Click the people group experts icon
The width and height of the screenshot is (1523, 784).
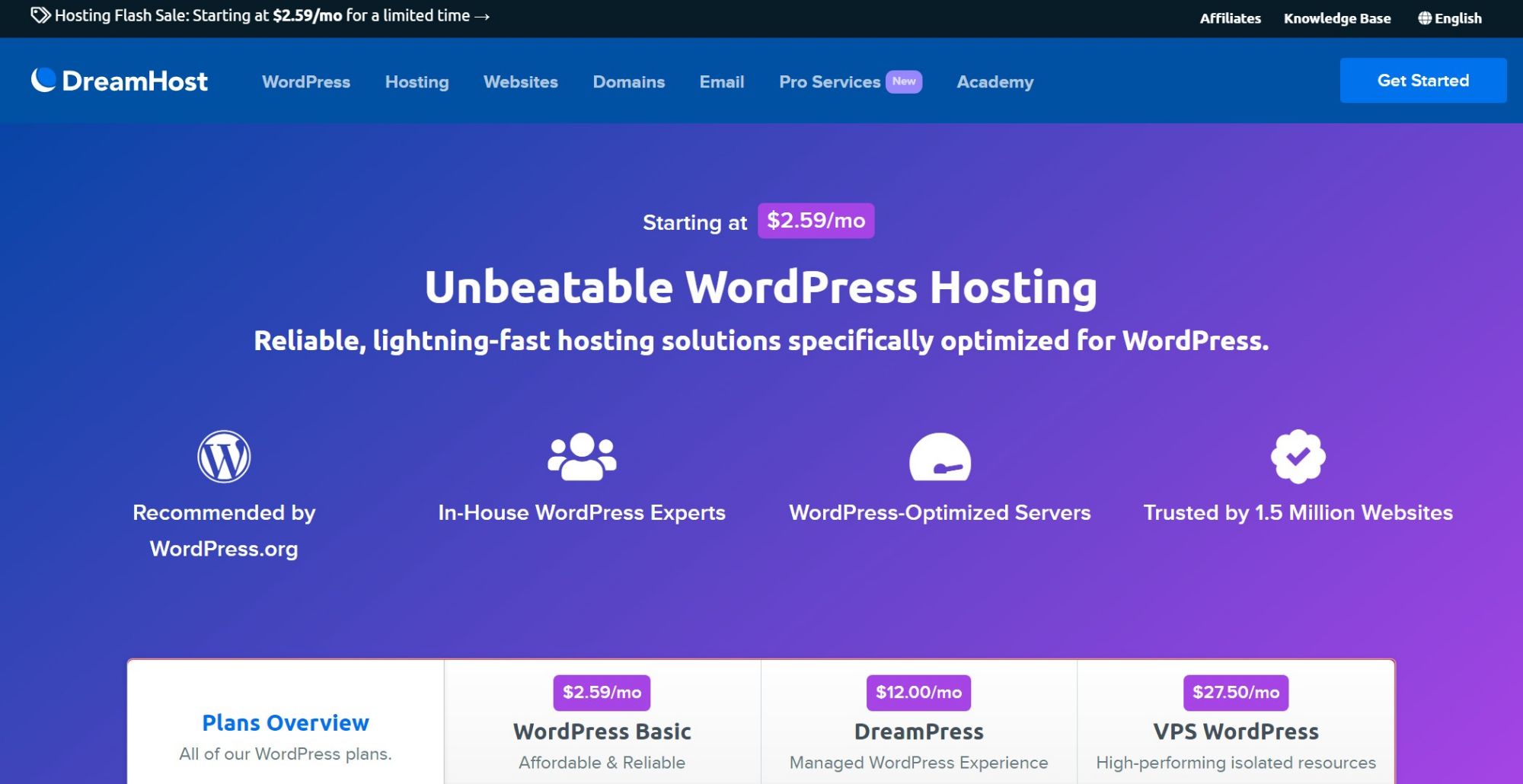click(582, 457)
